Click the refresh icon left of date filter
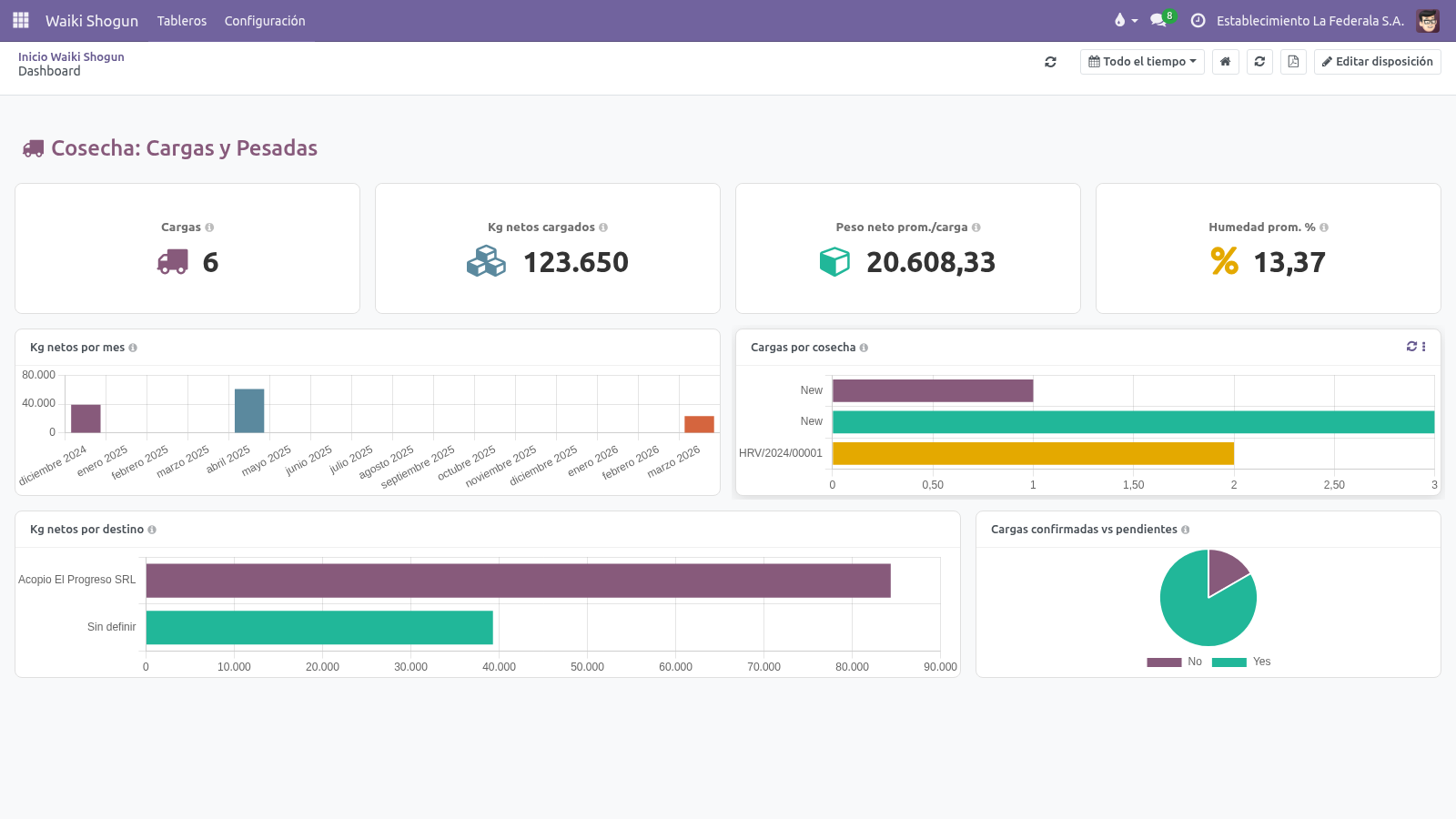This screenshot has height=819, width=1456. (1050, 62)
